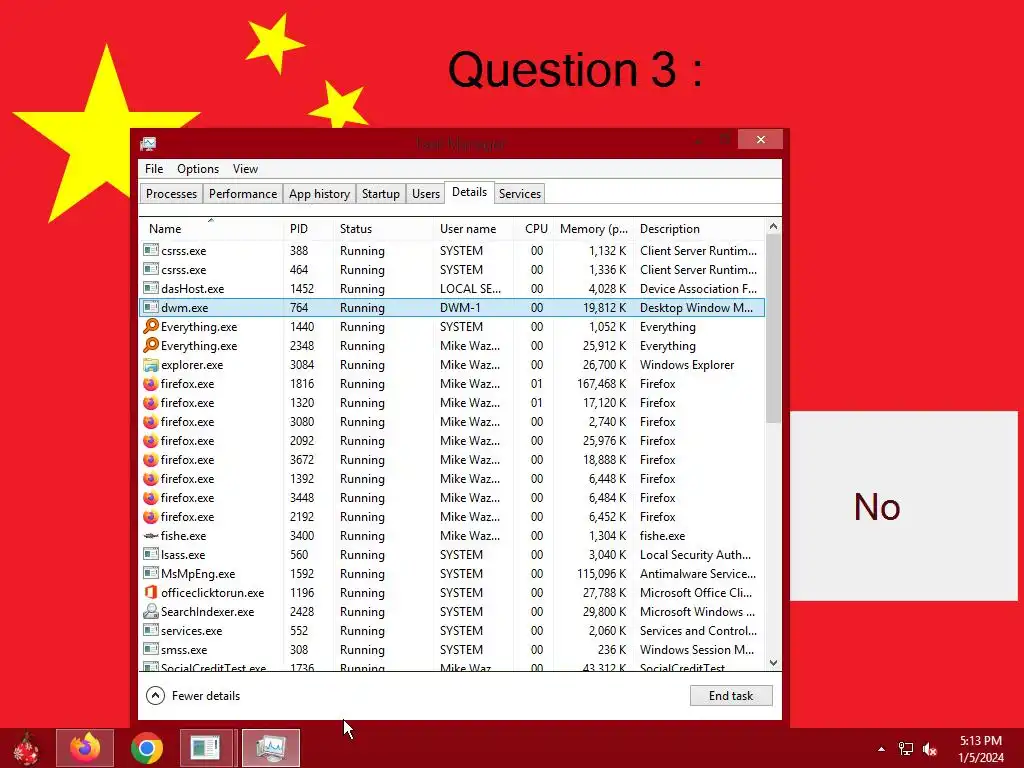1024x768 pixels.
Task: Open Firefox from the taskbar
Action: [x=85, y=748]
